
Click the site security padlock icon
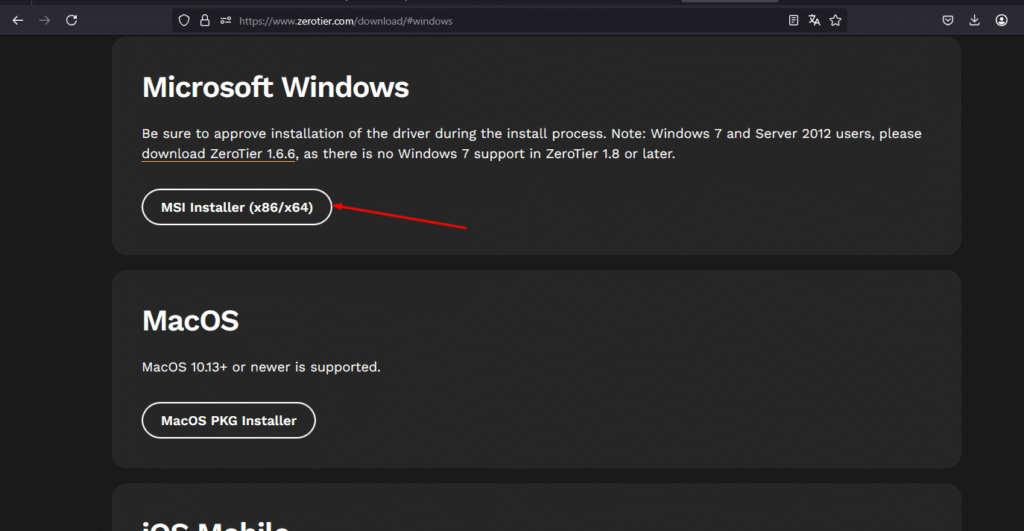pyautogui.click(x=205, y=20)
